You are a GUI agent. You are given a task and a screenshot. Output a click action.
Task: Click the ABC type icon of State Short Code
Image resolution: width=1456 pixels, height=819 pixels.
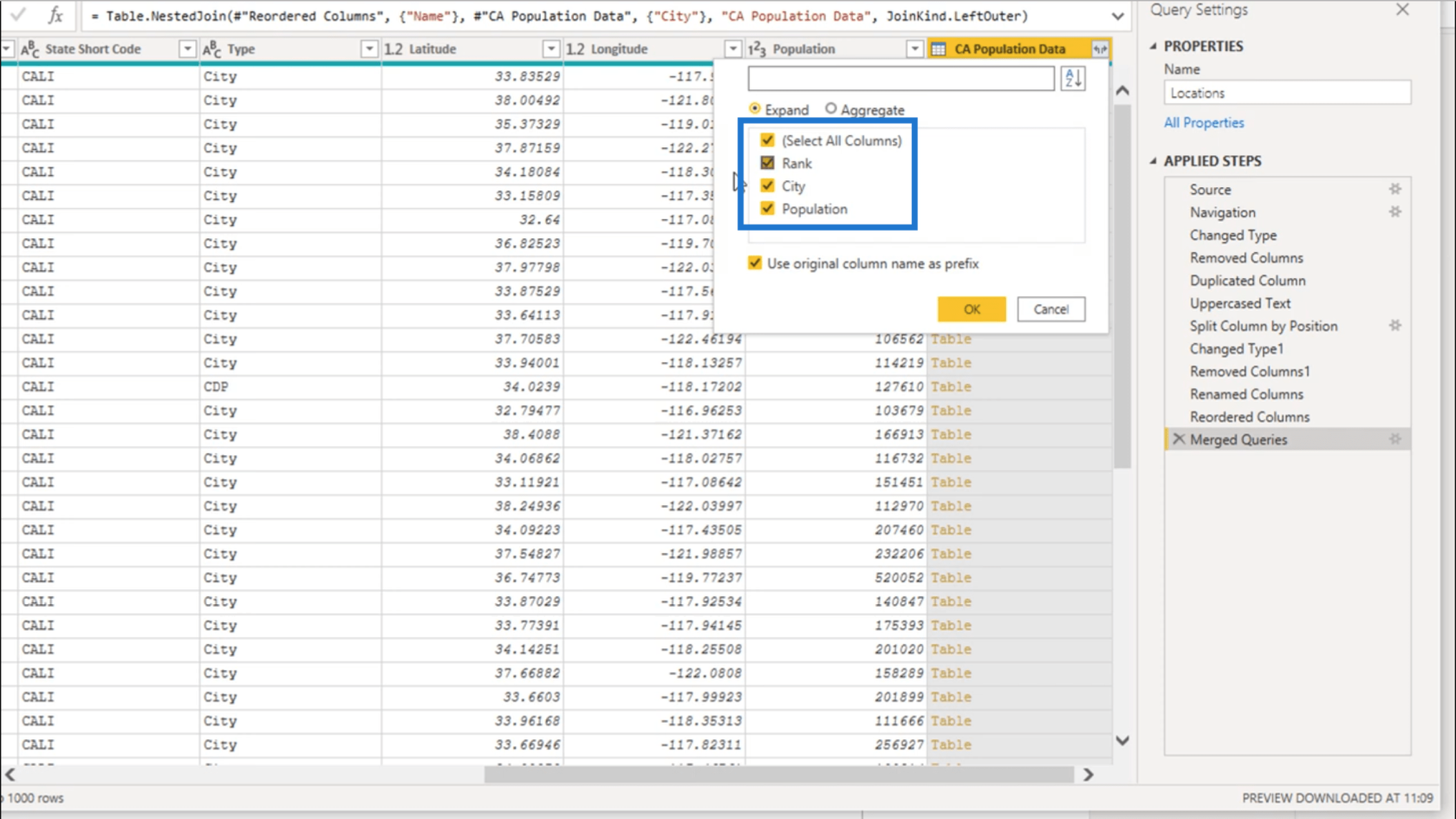point(30,49)
